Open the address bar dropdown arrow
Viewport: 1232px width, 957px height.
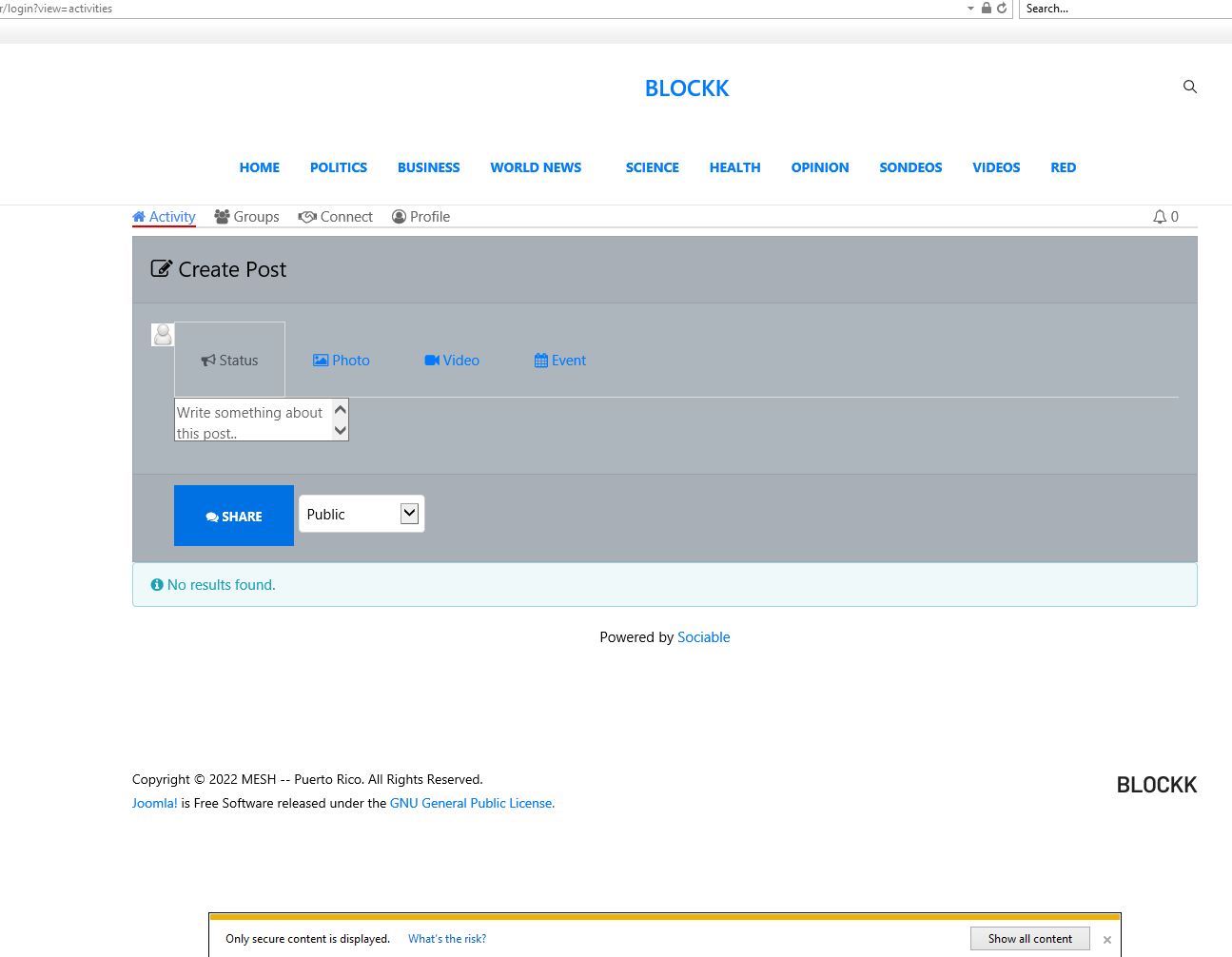[970, 9]
